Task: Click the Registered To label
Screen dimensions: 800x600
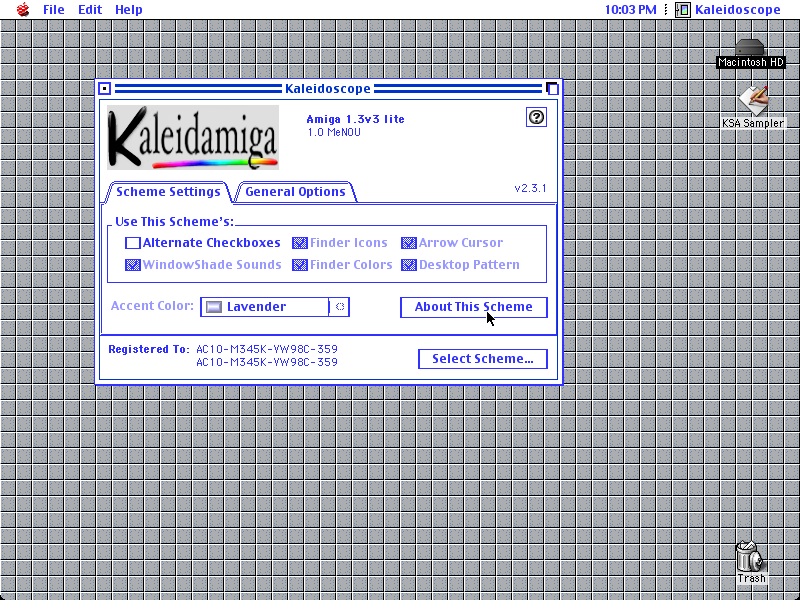Action: pos(148,349)
